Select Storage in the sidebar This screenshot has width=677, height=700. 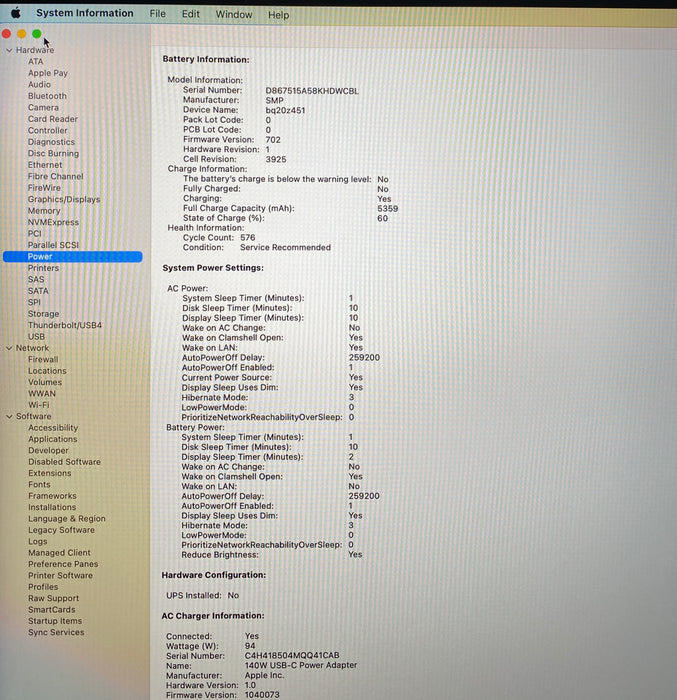click(x=44, y=314)
